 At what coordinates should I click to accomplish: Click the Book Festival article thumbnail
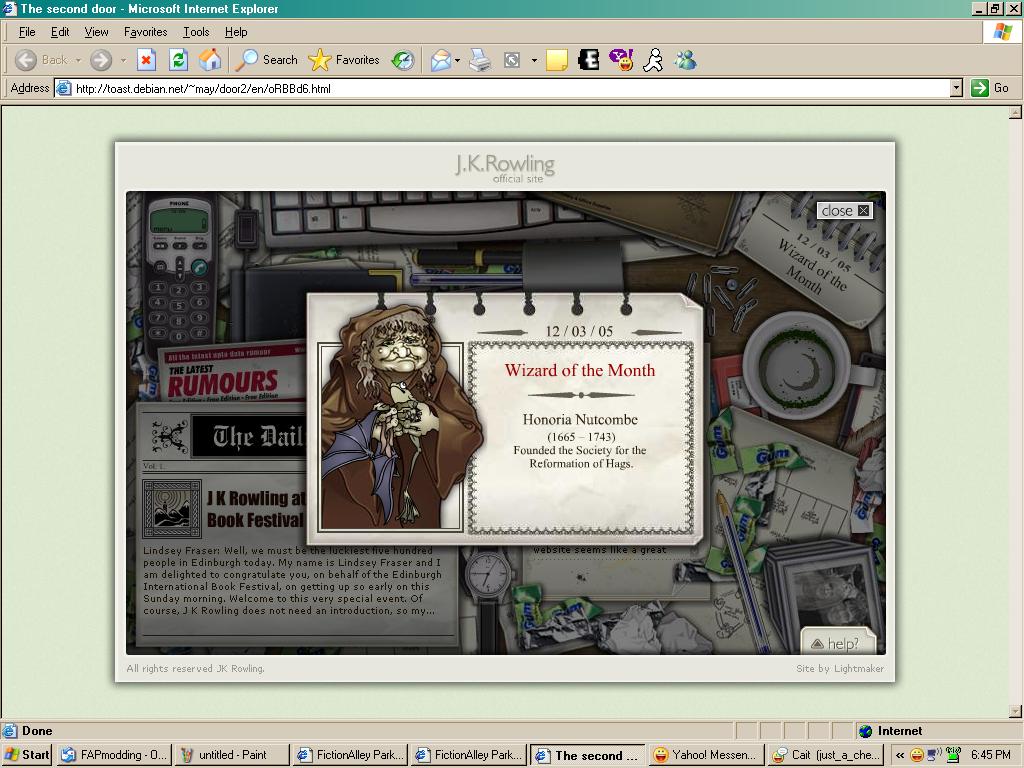[x=171, y=509]
